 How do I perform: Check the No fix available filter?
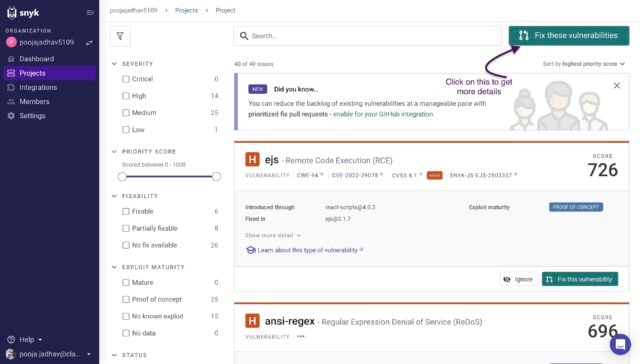tap(126, 245)
